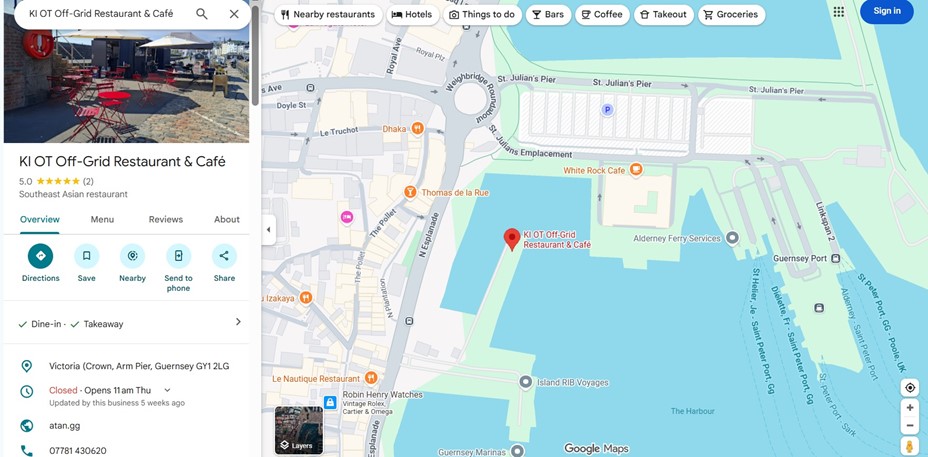Click the red KI OT map pin
Viewport: 928px width, 457px height.
pos(511,239)
